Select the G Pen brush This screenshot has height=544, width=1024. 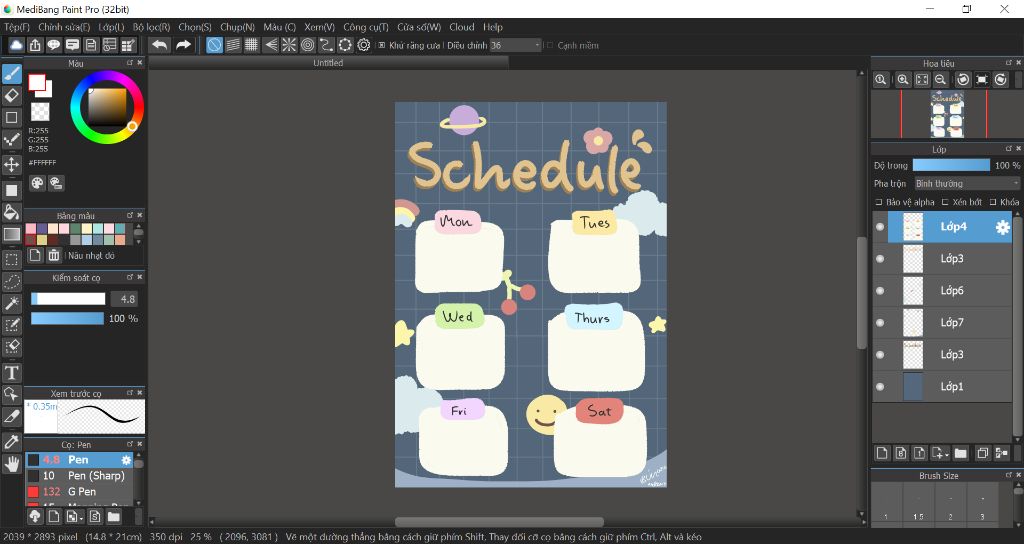coord(79,492)
